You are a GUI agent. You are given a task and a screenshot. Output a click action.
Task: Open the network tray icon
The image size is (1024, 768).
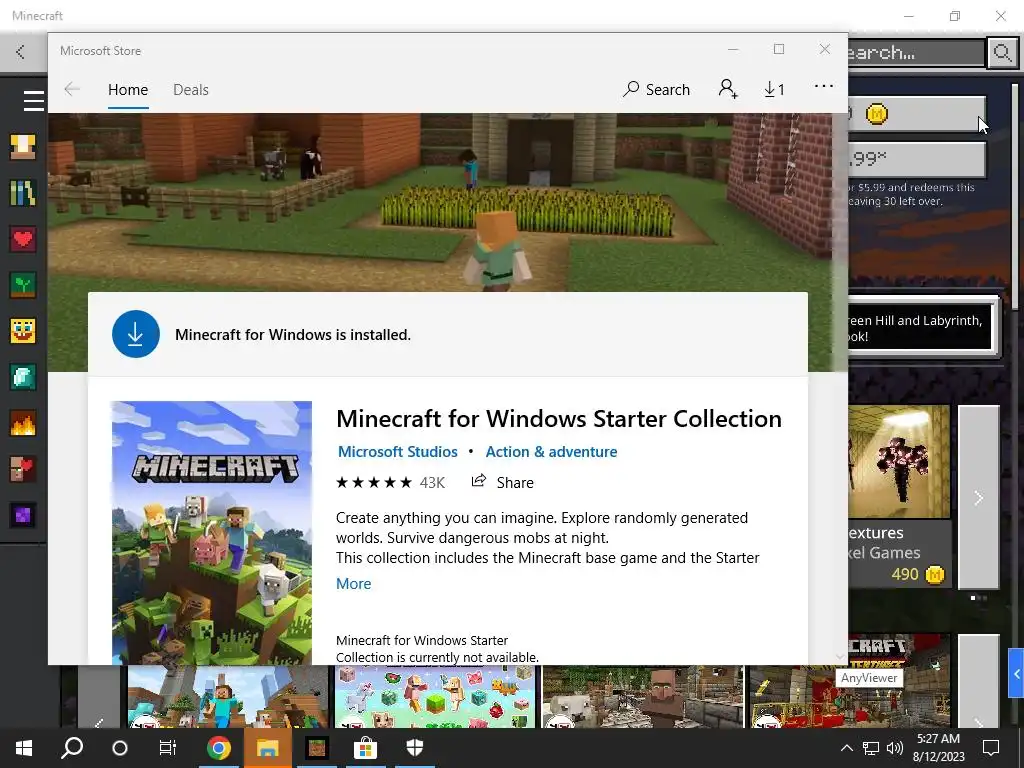871,748
